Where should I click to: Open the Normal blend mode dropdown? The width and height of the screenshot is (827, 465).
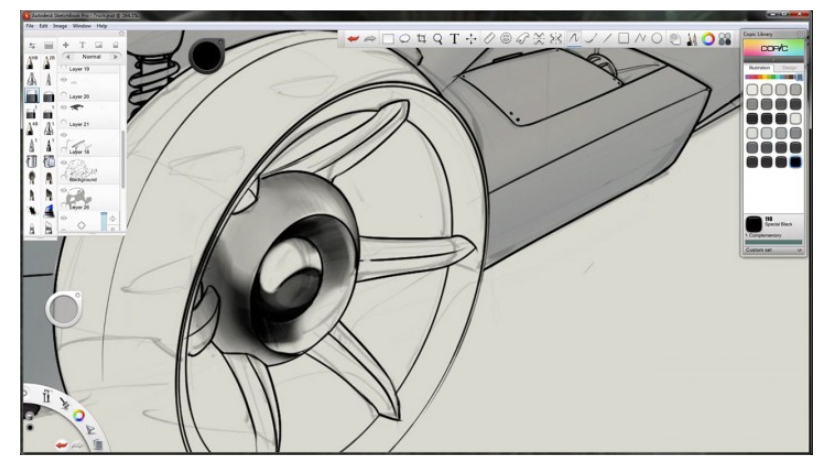pyautogui.click(x=92, y=58)
